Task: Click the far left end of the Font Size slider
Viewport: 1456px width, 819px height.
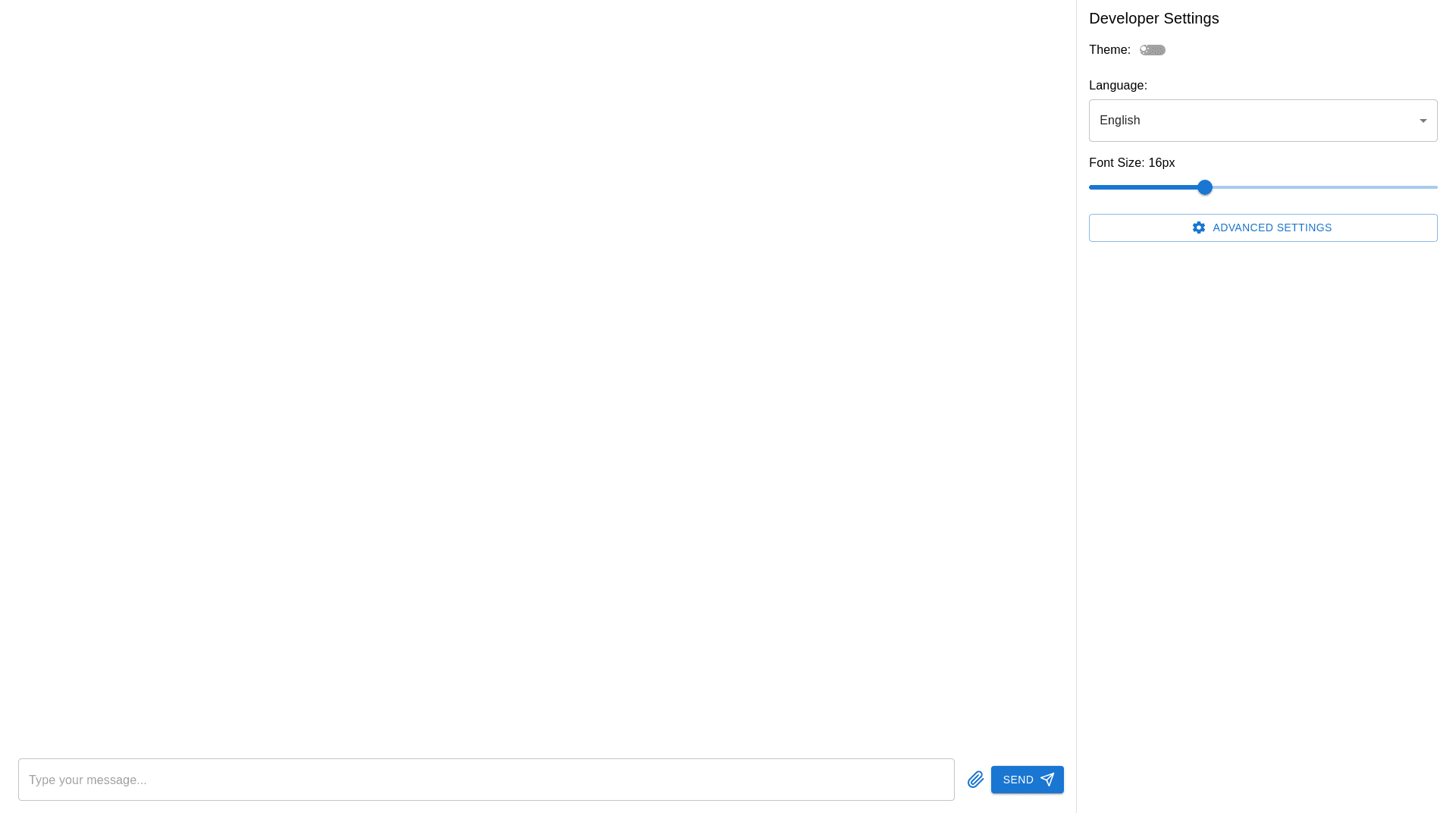Action: coord(1091,187)
